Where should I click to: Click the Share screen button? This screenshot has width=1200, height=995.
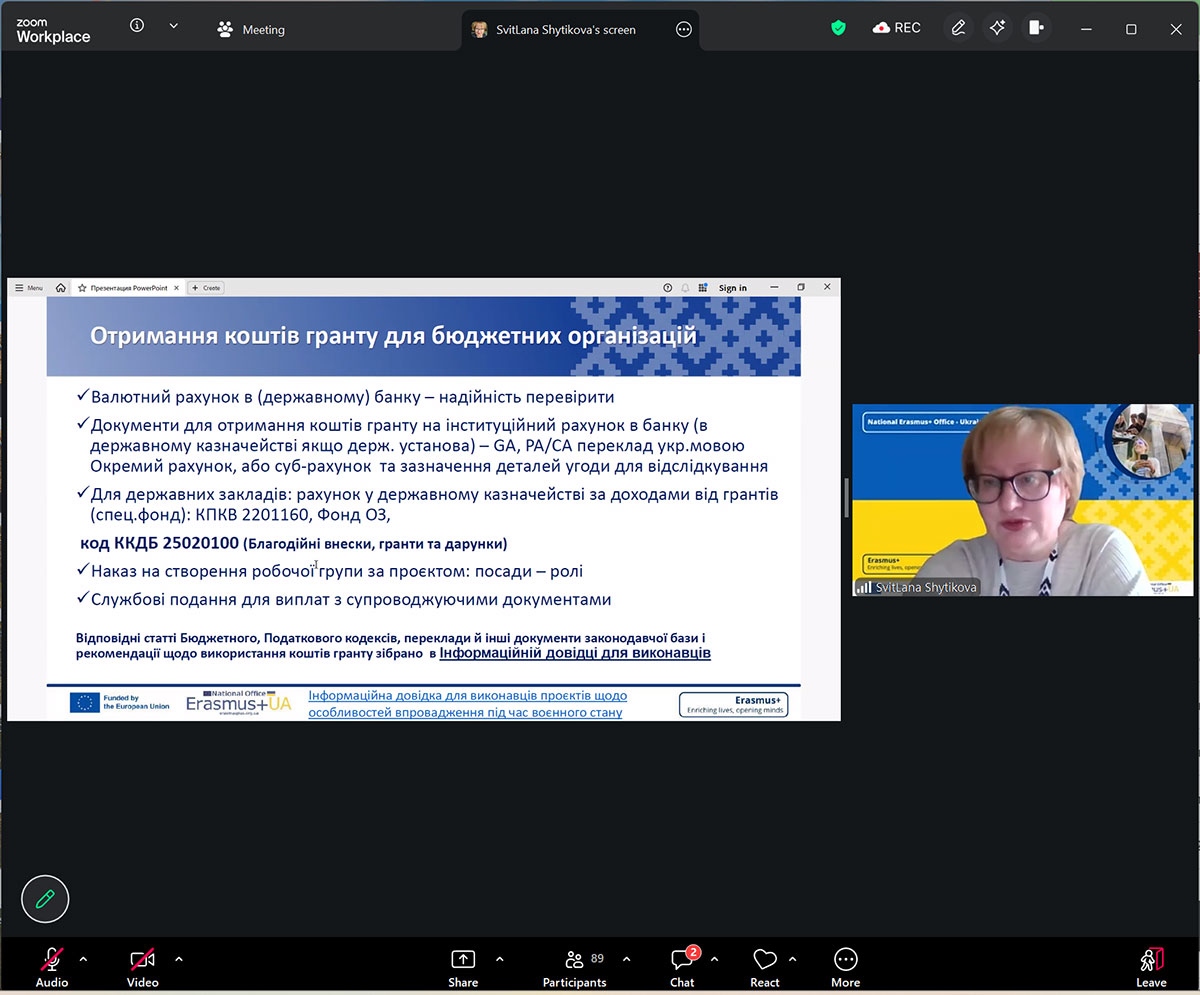(462, 967)
